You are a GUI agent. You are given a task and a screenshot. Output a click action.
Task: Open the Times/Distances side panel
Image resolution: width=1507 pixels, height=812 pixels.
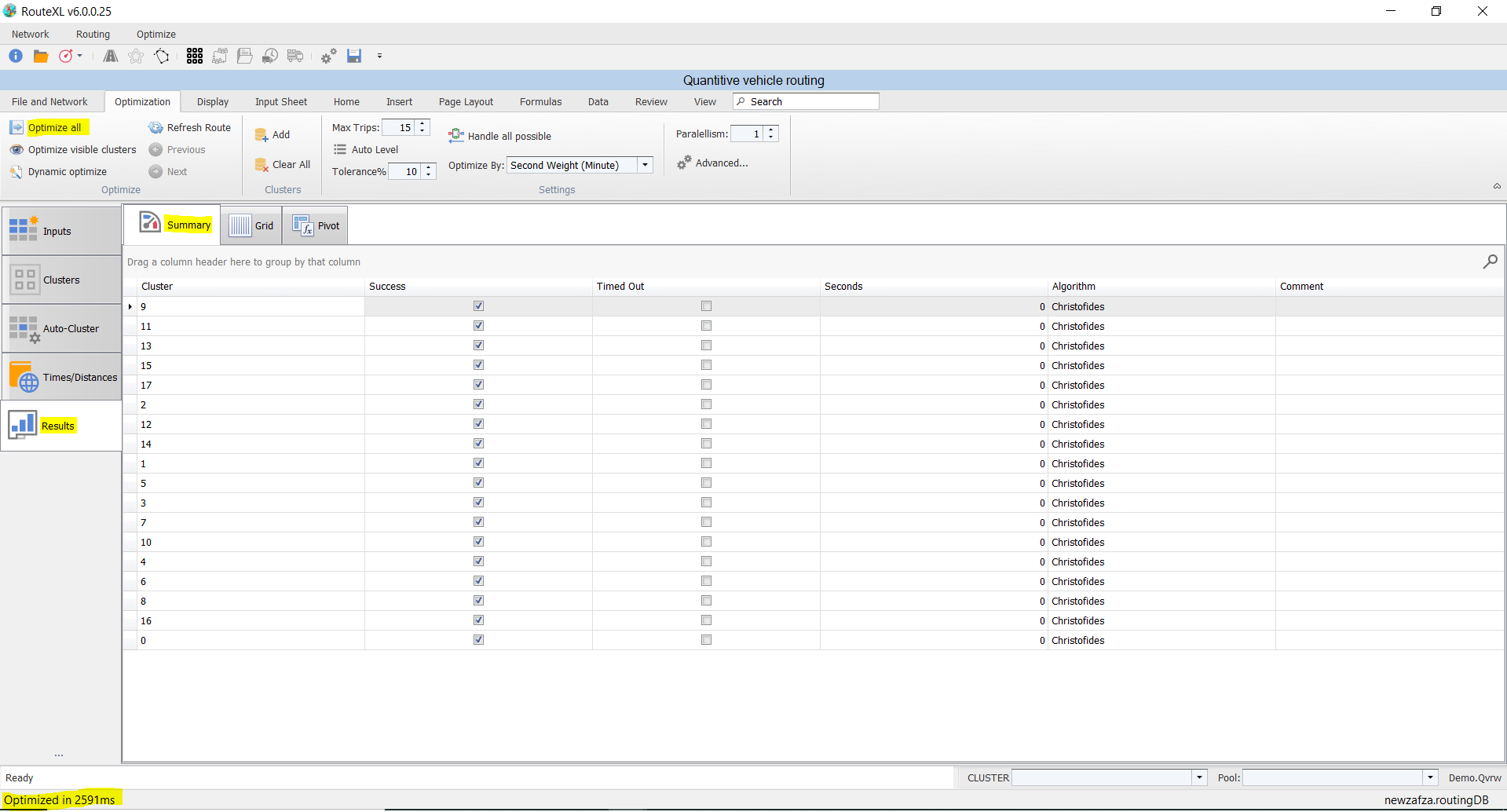point(61,377)
